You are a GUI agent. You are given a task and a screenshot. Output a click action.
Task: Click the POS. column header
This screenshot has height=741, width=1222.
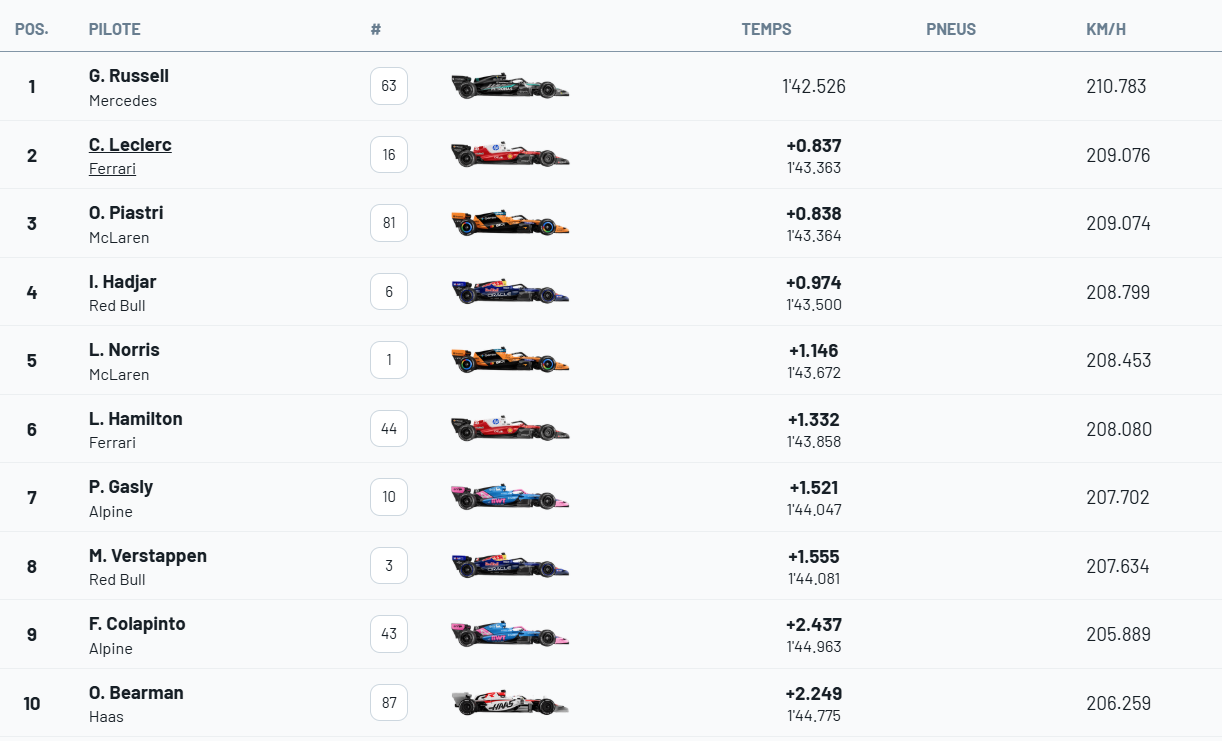click(x=32, y=29)
